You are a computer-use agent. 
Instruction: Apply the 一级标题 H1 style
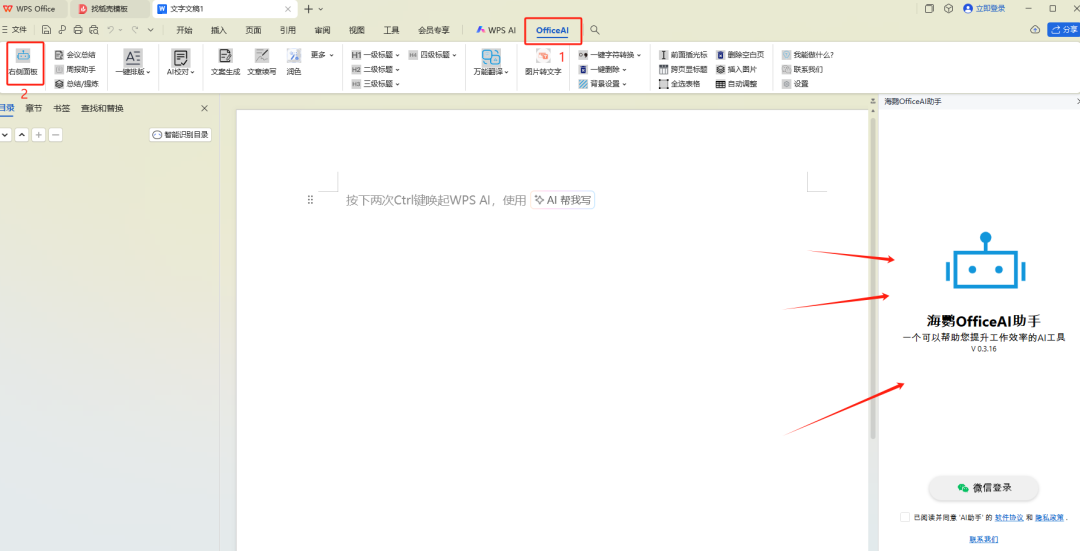375,54
